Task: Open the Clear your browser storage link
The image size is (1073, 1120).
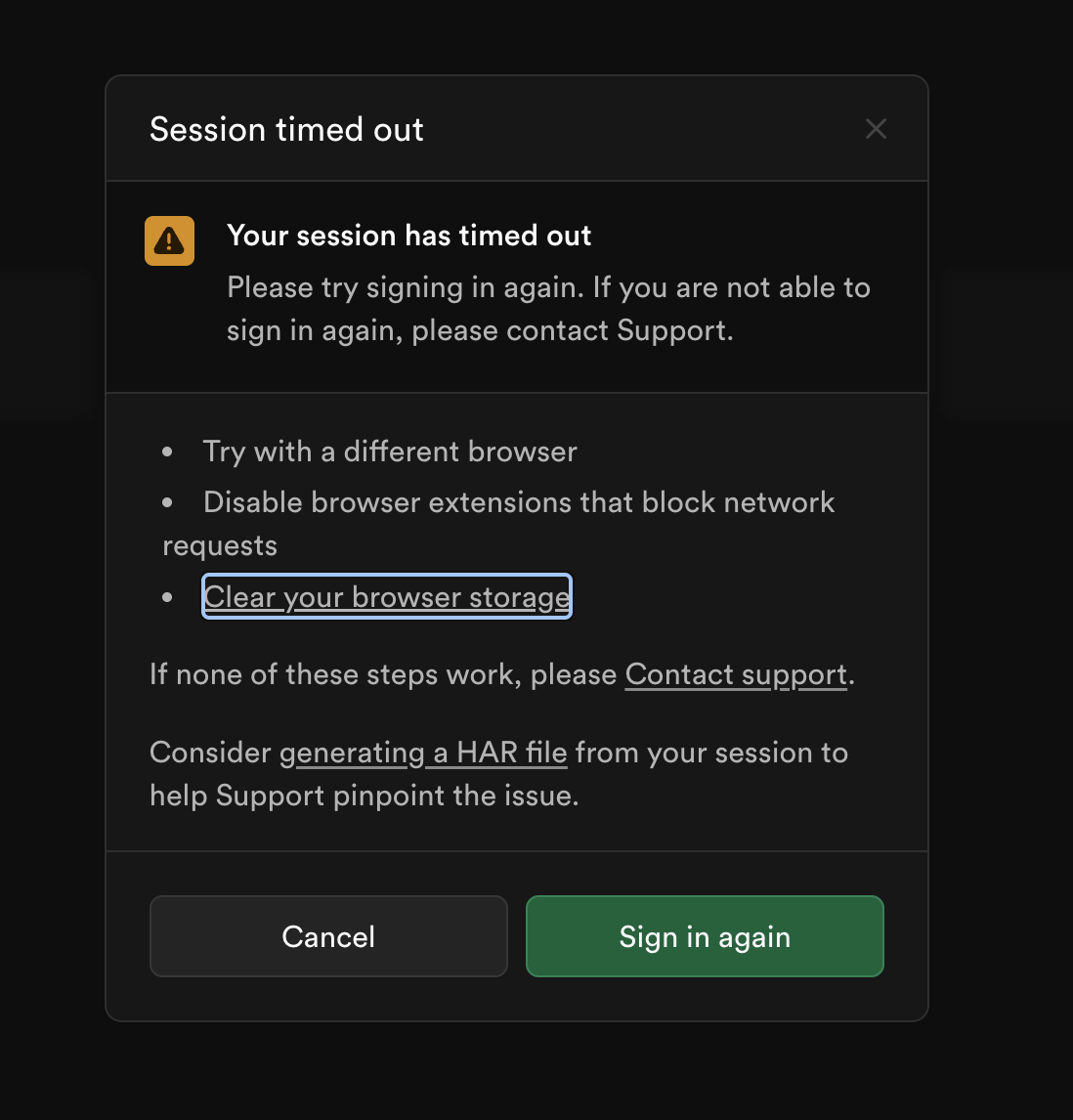Action: click(387, 597)
